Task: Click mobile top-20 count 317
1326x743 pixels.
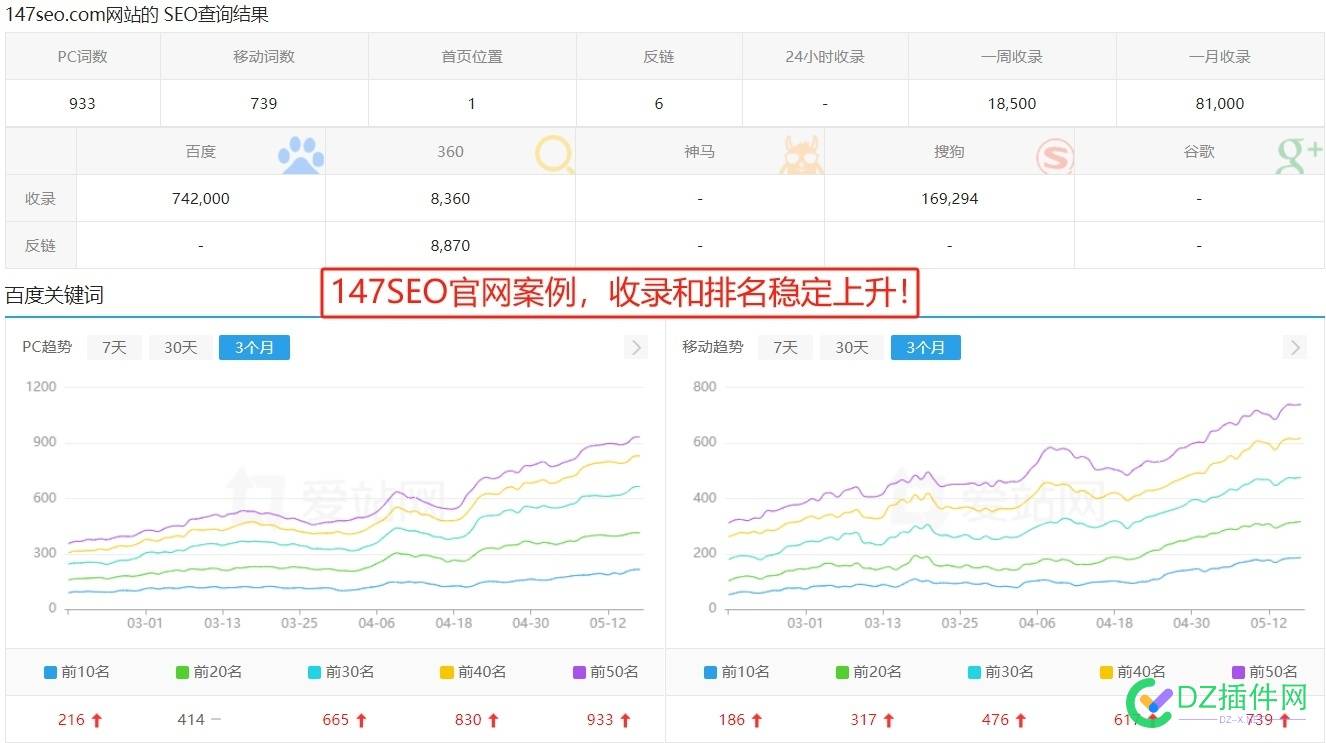Action: click(x=864, y=719)
